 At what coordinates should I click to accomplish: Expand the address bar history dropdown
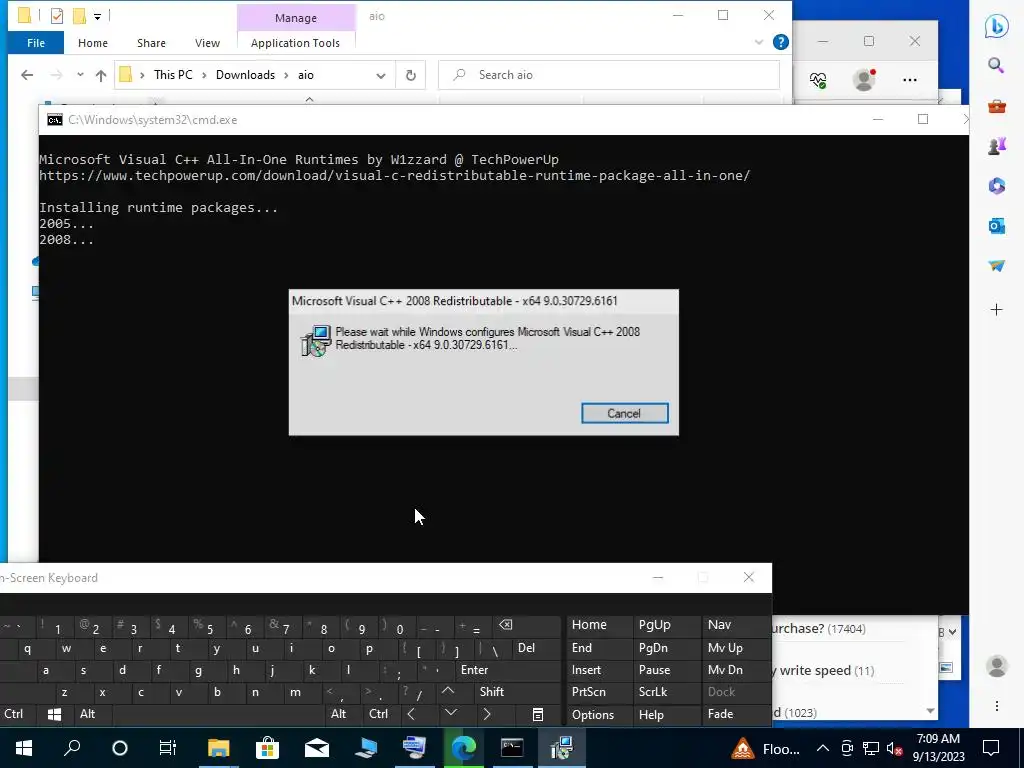381,76
